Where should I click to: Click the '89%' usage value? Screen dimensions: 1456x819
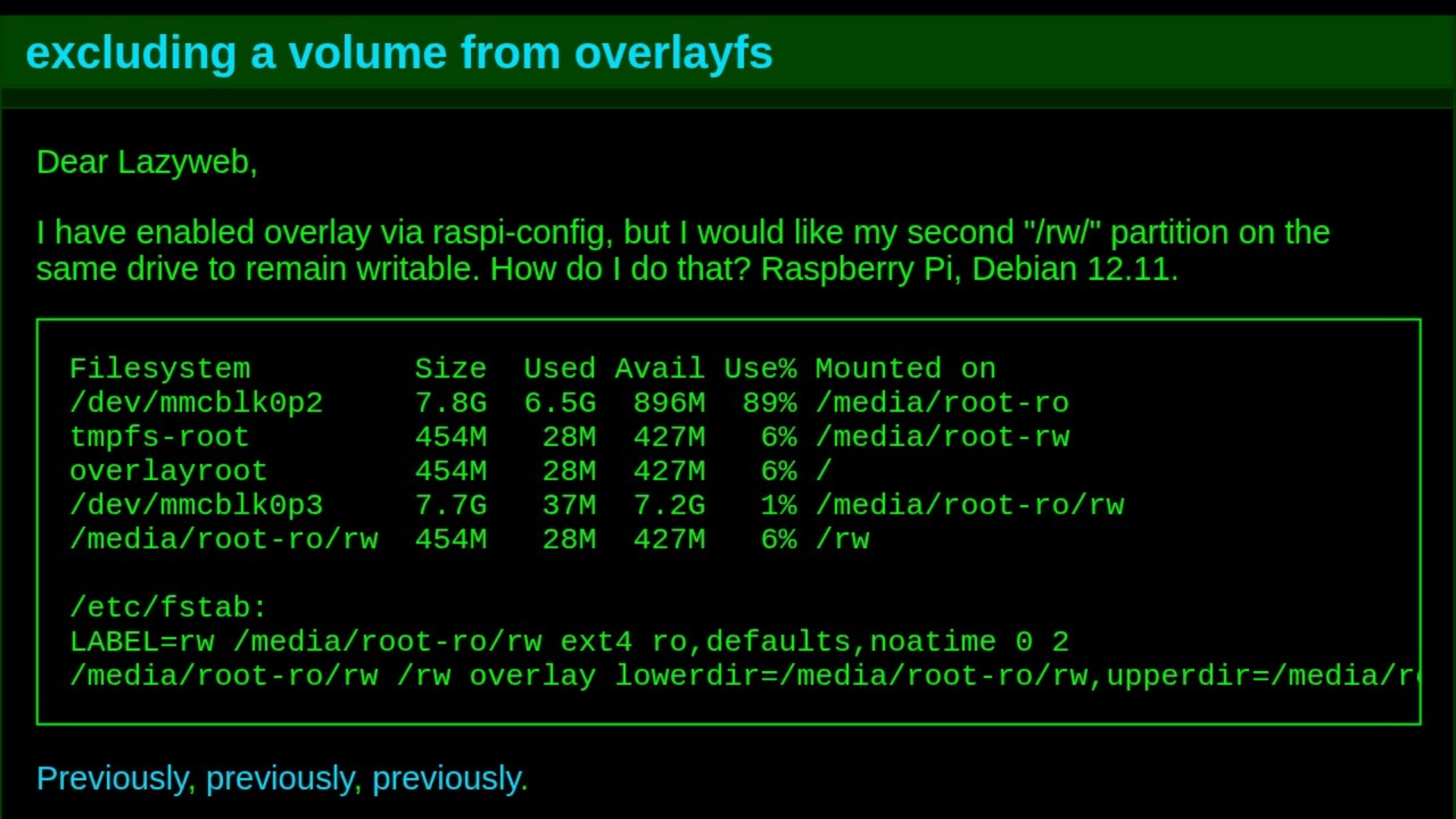770,403
